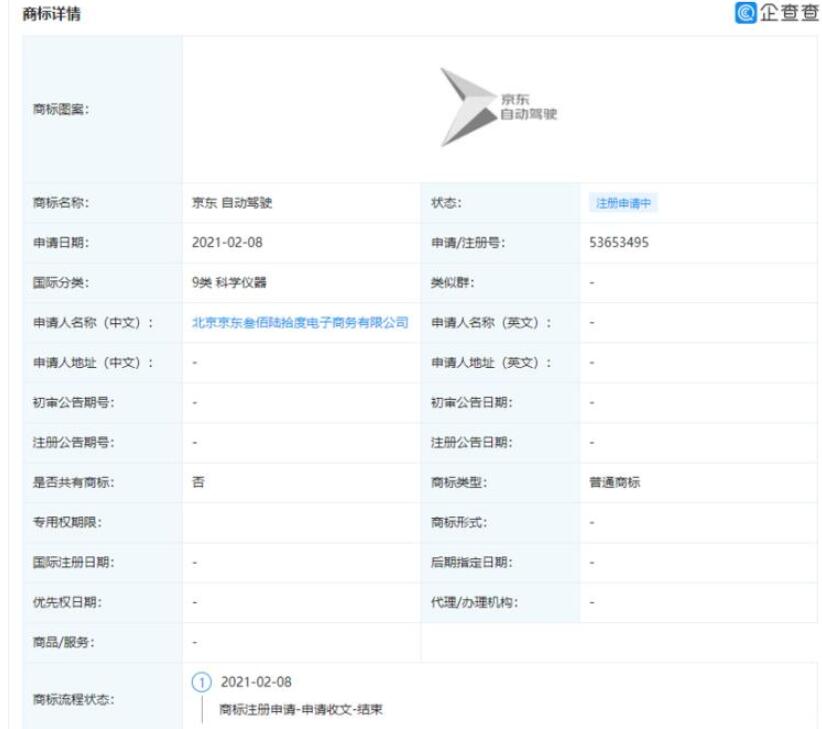Click the trademark name 京东 自动驾驶

coord(232,203)
